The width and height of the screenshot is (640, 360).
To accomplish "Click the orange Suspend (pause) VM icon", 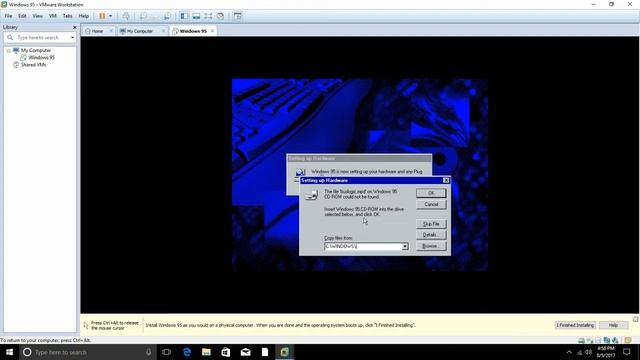I will point(102,16).
